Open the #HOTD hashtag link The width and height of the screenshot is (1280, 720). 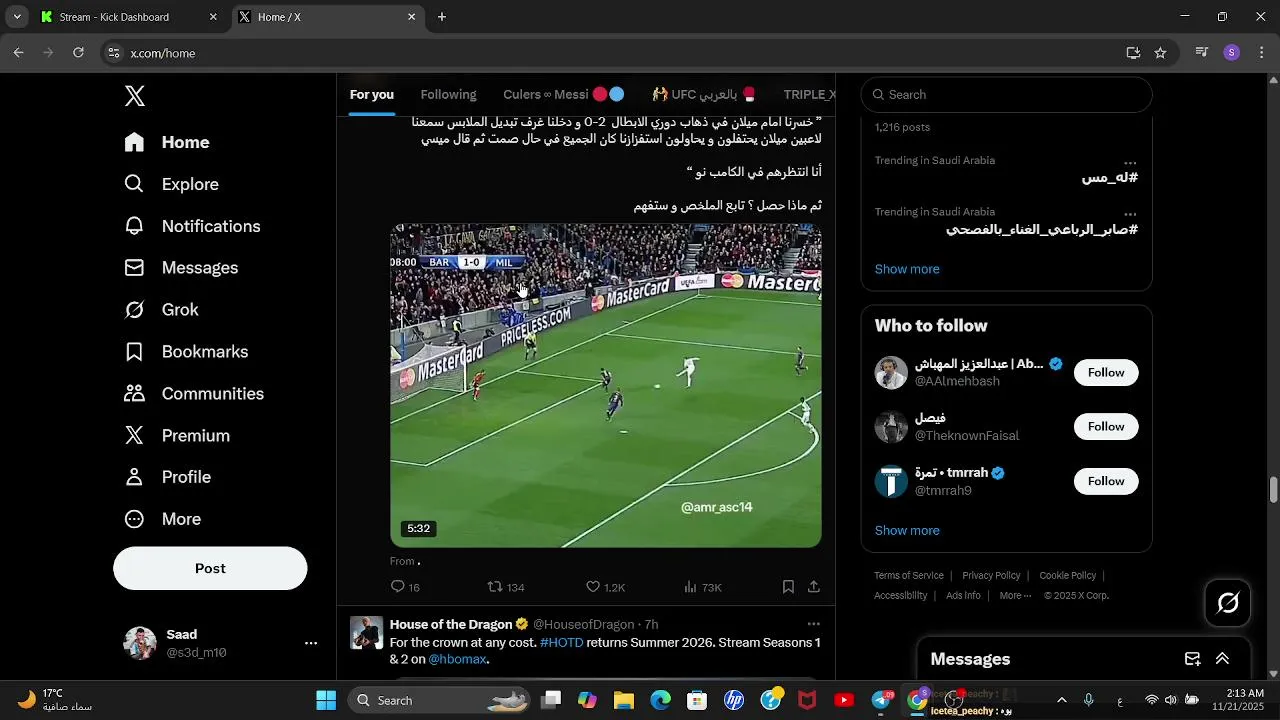[x=561, y=642]
